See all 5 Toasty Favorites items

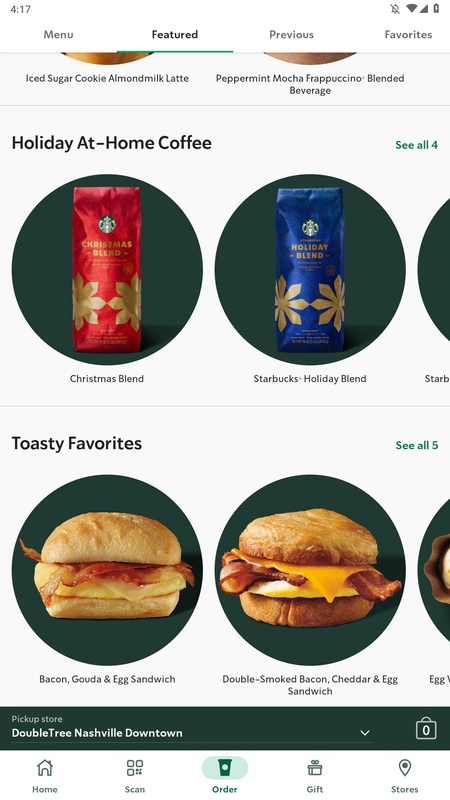(416, 445)
